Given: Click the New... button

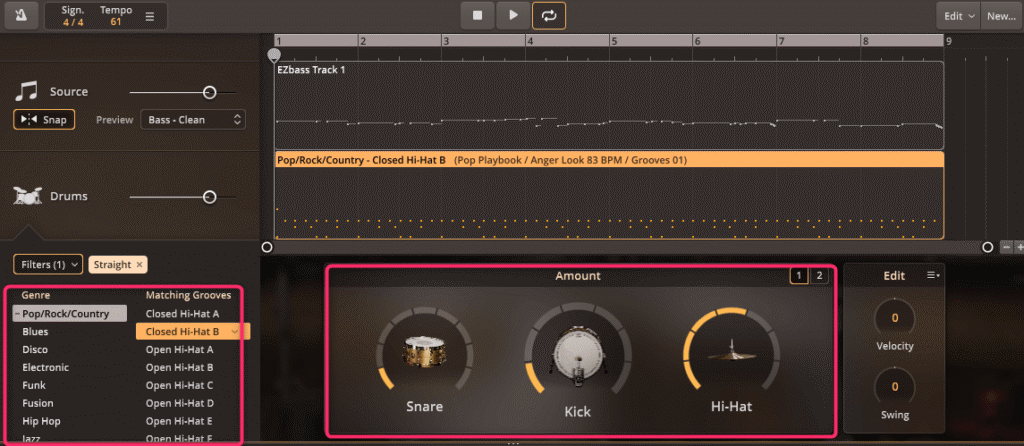Looking at the screenshot, I should pyautogui.click(x=1002, y=16).
